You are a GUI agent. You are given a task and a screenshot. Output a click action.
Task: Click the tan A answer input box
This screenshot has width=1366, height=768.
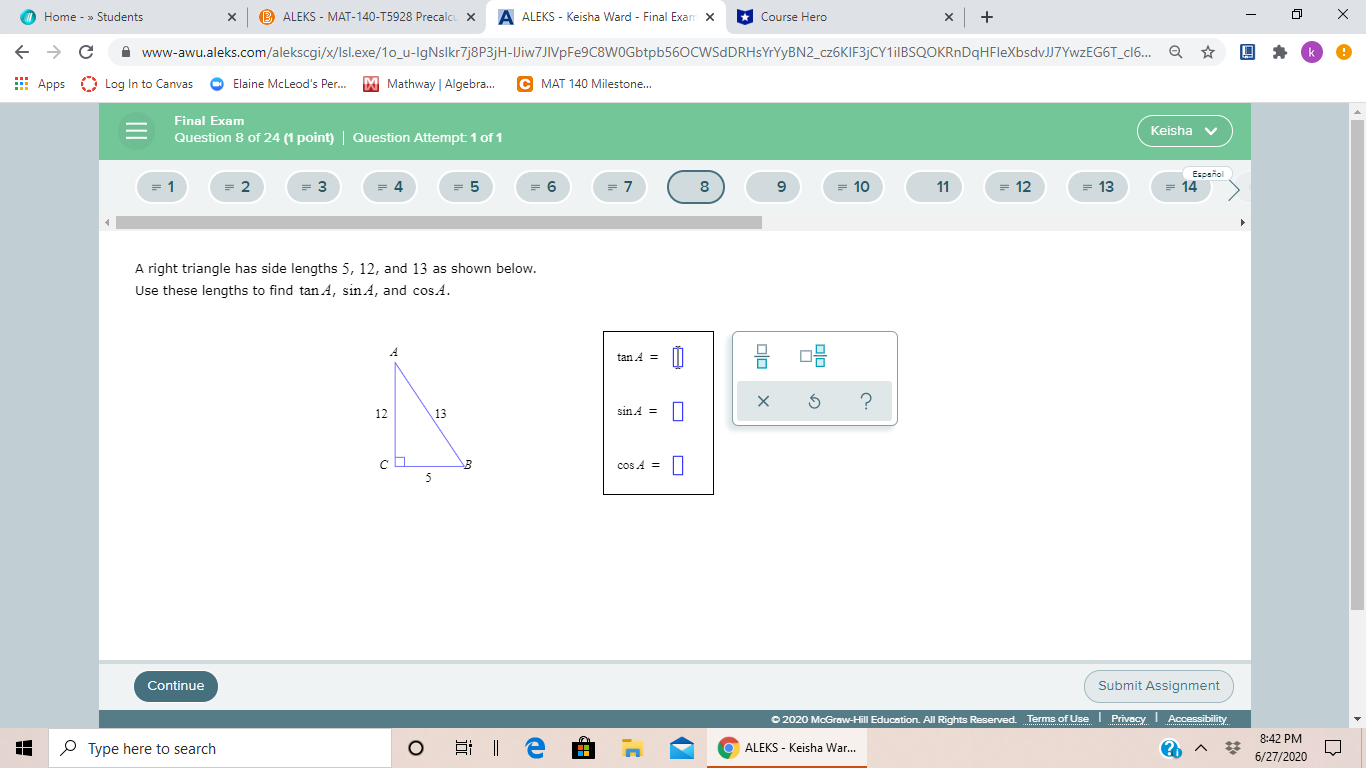click(x=679, y=356)
